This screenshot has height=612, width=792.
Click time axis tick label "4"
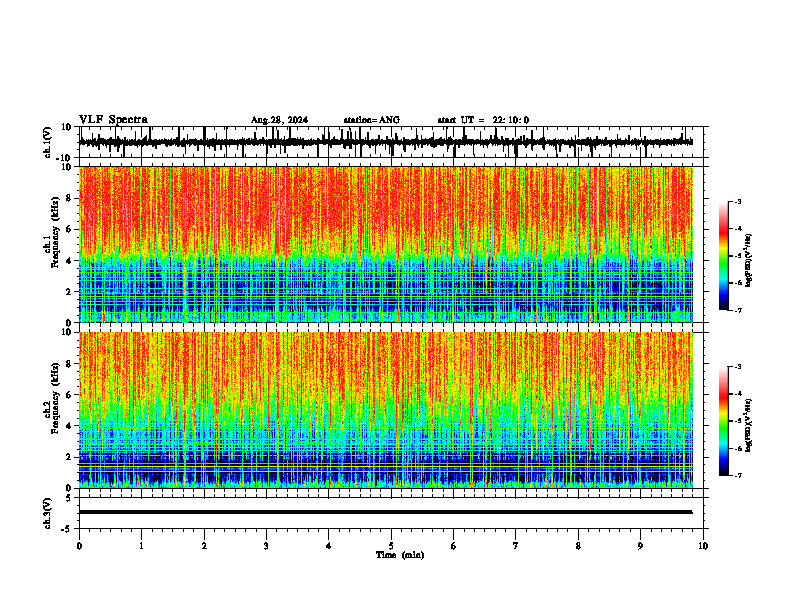[x=329, y=546]
